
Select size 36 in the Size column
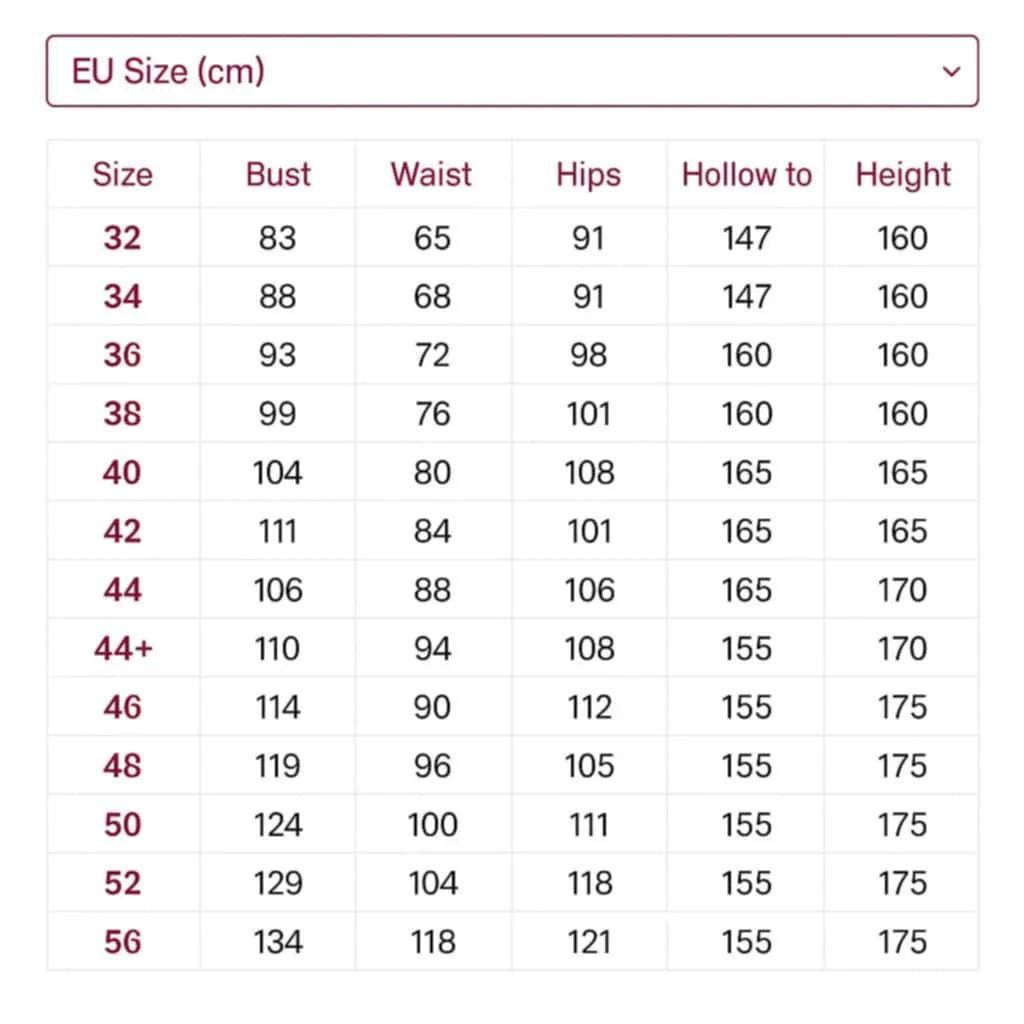pos(122,355)
